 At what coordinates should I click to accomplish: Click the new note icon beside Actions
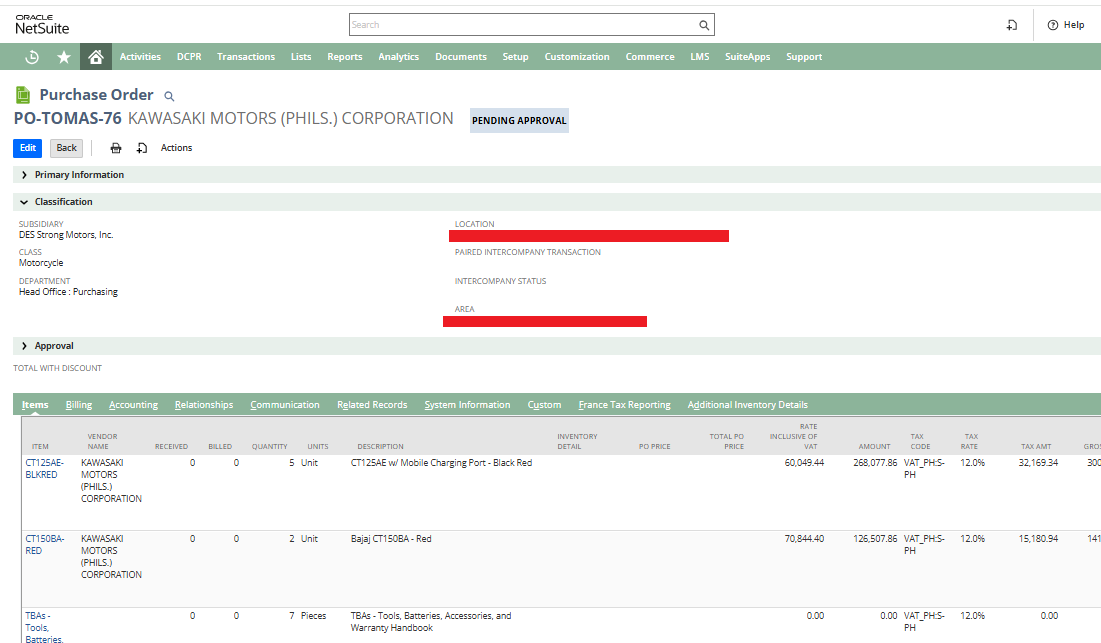coord(142,148)
